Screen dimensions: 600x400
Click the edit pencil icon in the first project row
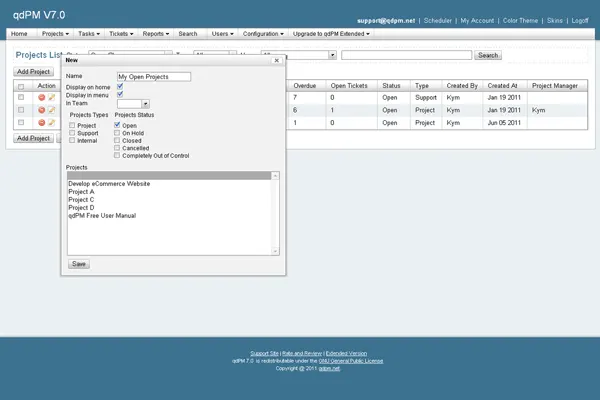51,97
